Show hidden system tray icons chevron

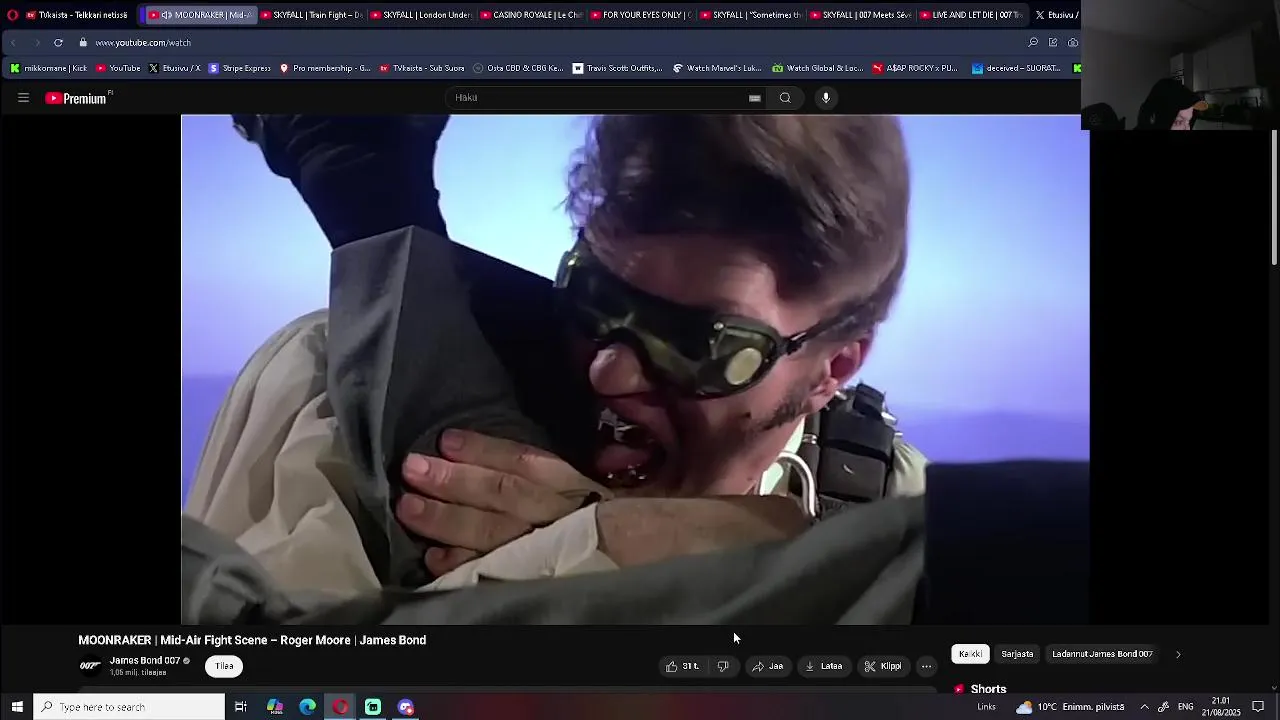pyautogui.click(x=1144, y=707)
